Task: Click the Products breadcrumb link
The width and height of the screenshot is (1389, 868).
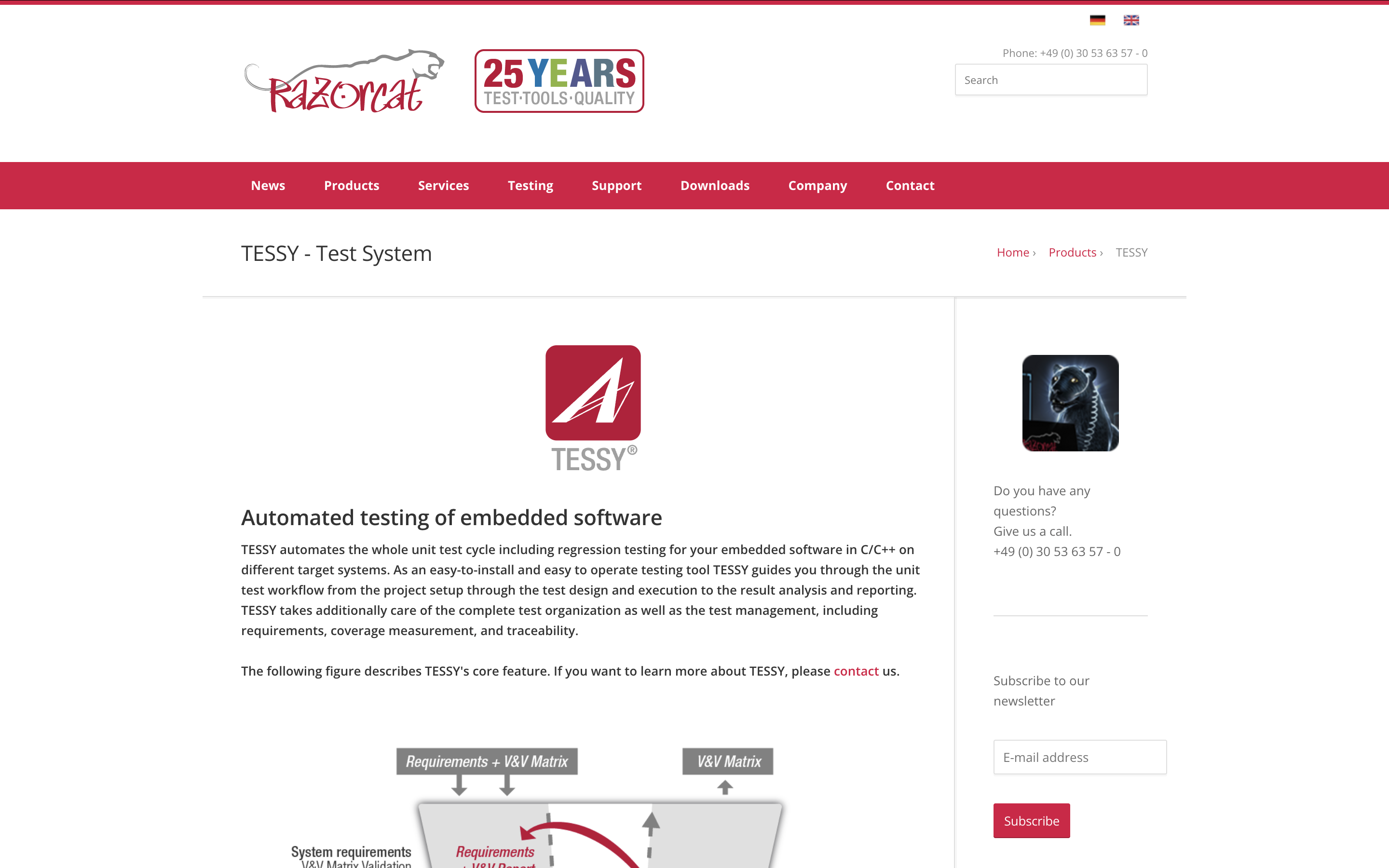Action: point(1072,253)
